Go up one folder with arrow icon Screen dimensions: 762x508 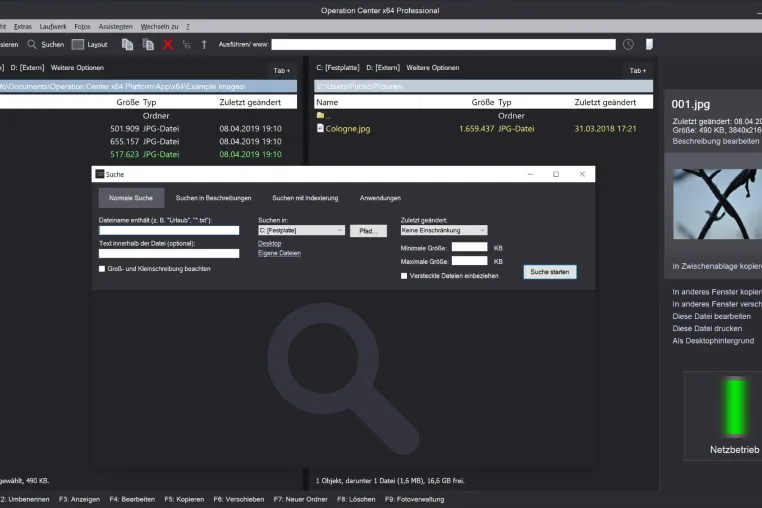[x=204, y=45]
